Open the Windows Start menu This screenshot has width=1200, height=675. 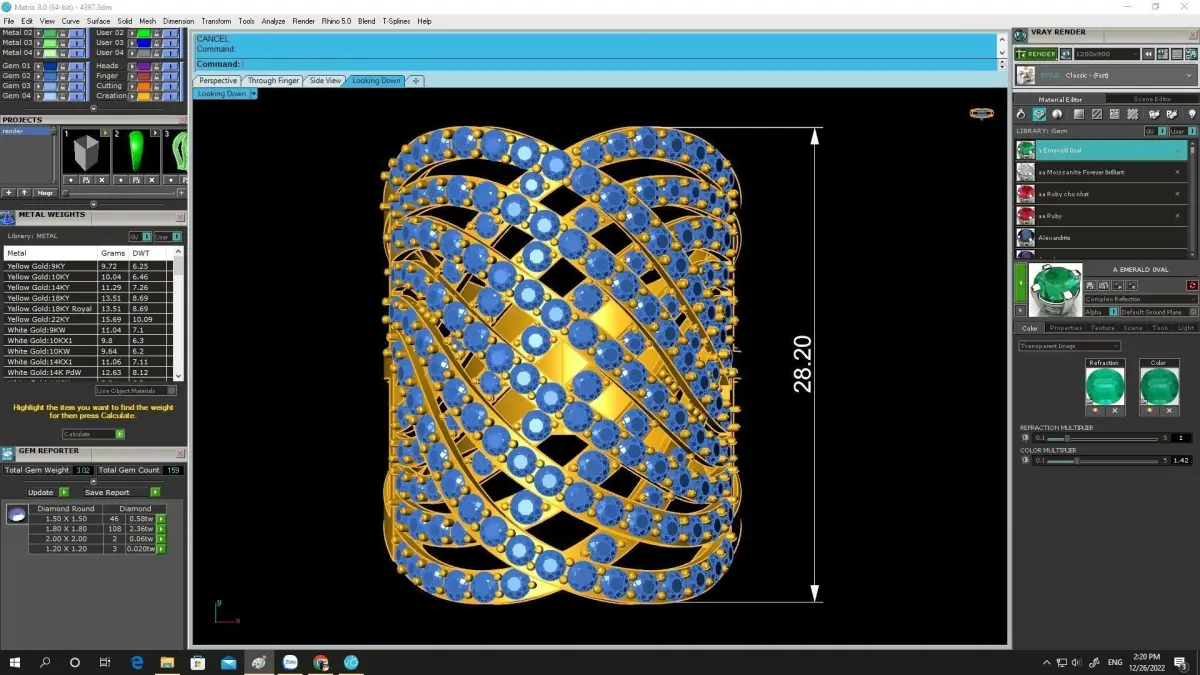(x=15, y=662)
